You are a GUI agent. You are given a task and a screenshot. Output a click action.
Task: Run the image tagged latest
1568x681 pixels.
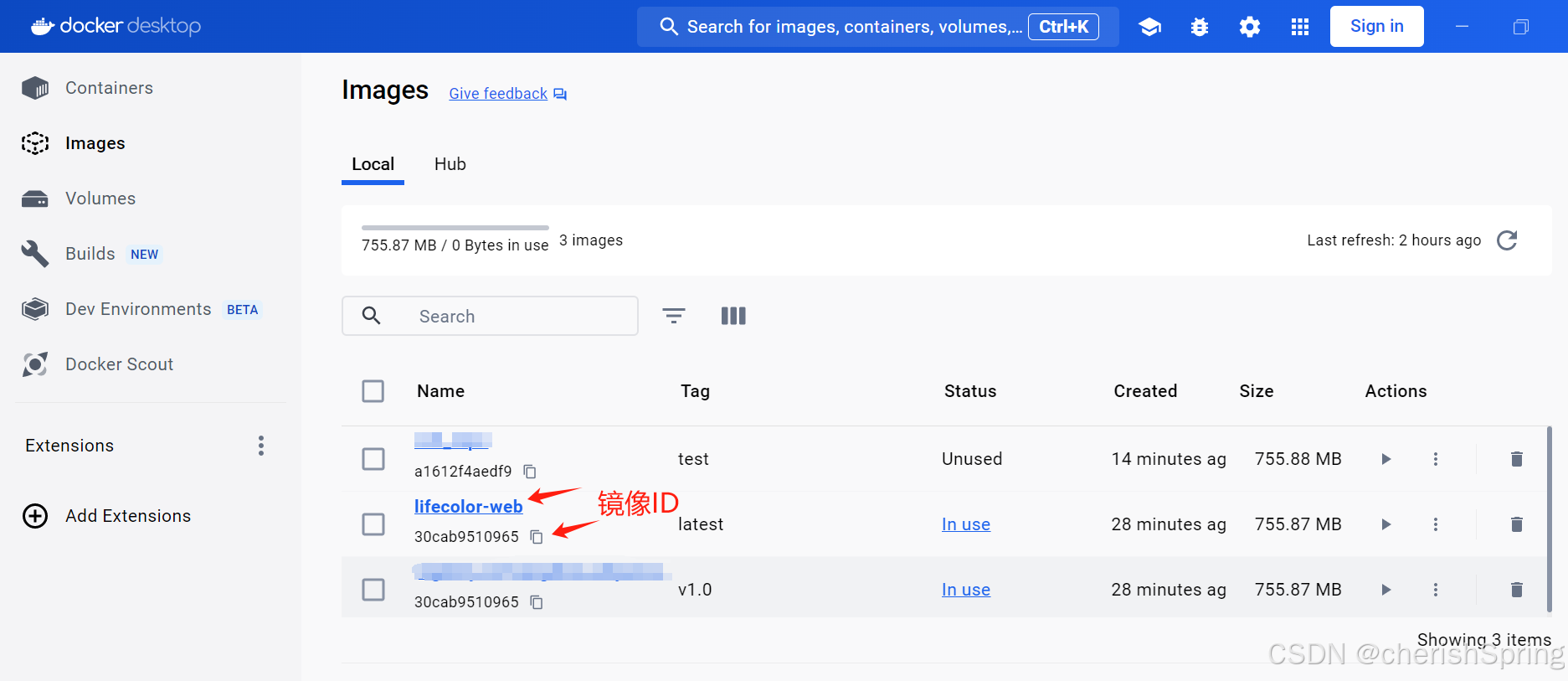click(1386, 524)
